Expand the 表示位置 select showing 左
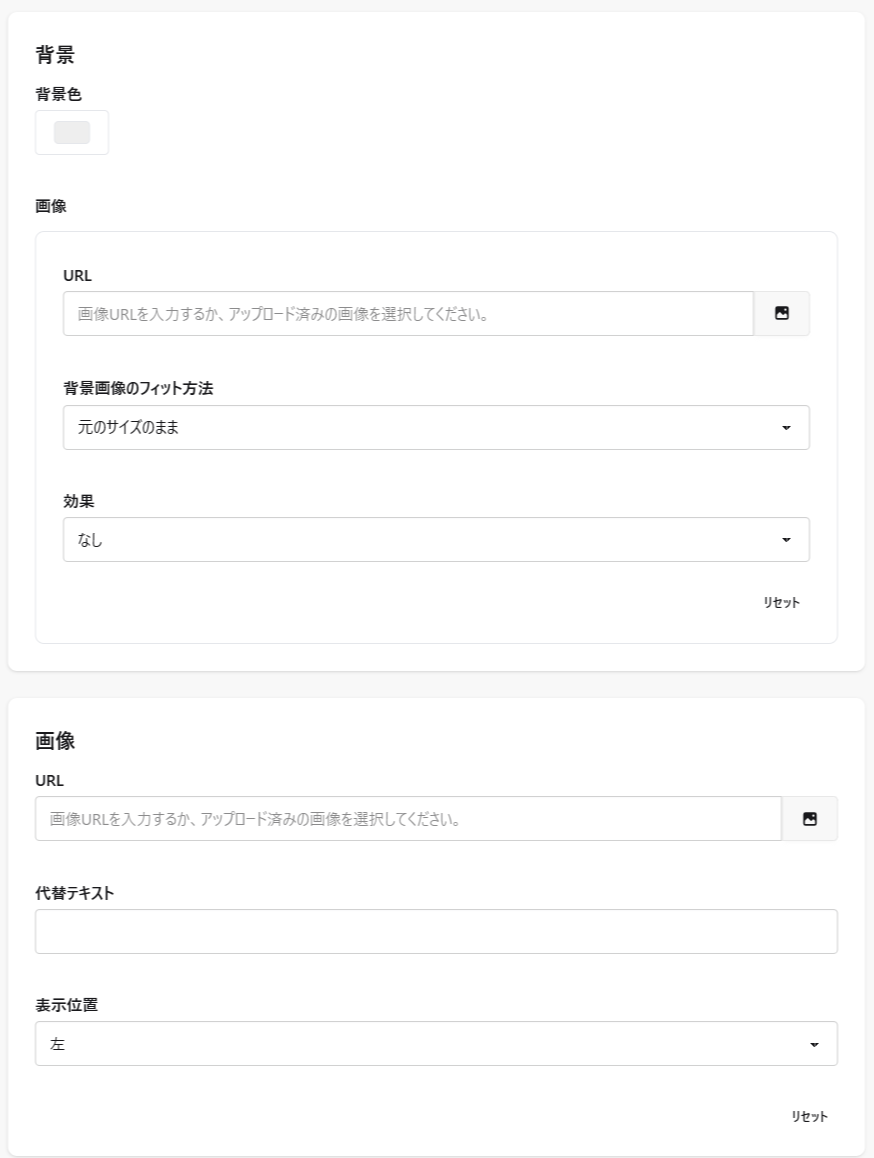This screenshot has height=1158, width=874. [x=420, y=1044]
